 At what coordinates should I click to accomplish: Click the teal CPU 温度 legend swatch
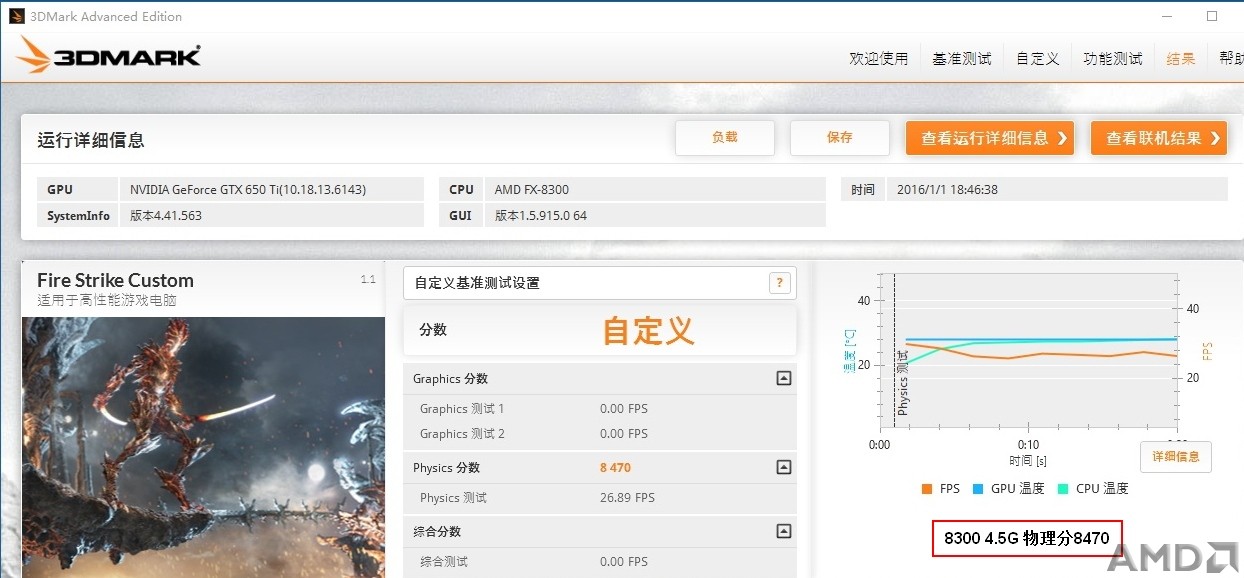(1063, 489)
